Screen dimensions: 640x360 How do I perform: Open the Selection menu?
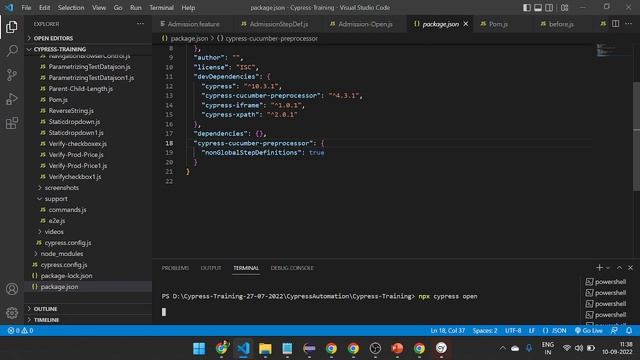(x=71, y=8)
